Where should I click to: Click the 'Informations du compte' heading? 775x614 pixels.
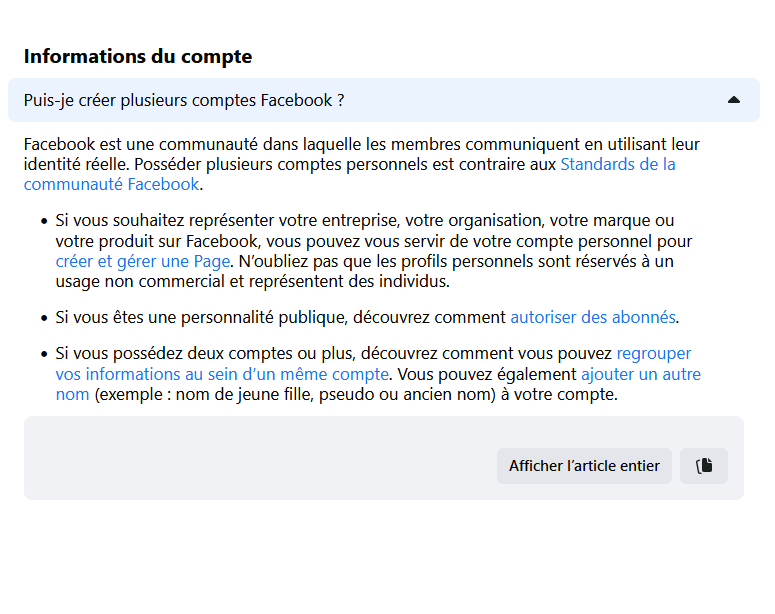click(x=138, y=57)
